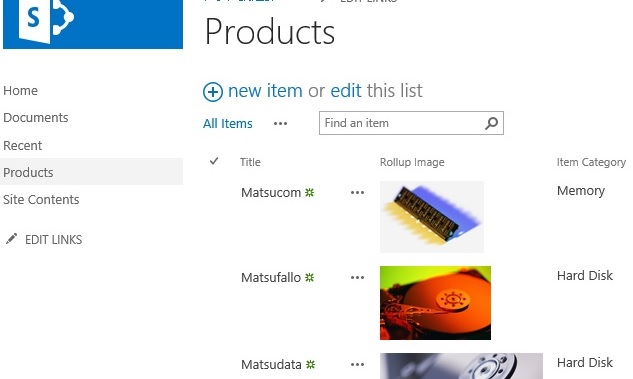Click the Products page heading
Screen dimensions: 633x379
(270, 31)
